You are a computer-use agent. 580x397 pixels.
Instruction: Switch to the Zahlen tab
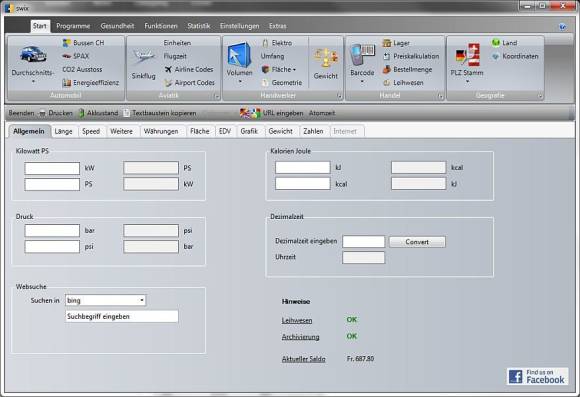[313, 131]
